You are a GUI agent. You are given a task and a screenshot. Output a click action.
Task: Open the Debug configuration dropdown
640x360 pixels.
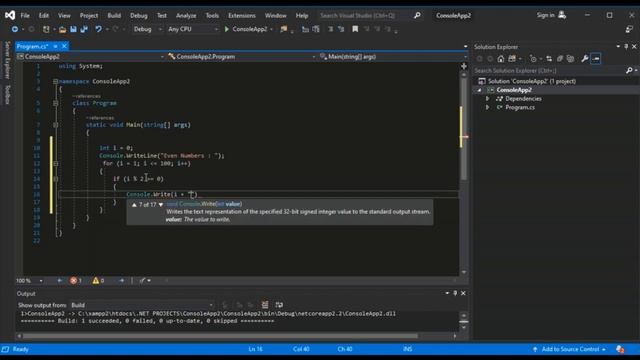pyautogui.click(x=147, y=29)
